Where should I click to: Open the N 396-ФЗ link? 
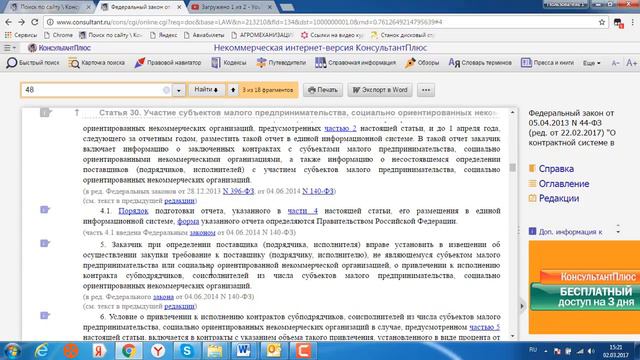click(238, 191)
